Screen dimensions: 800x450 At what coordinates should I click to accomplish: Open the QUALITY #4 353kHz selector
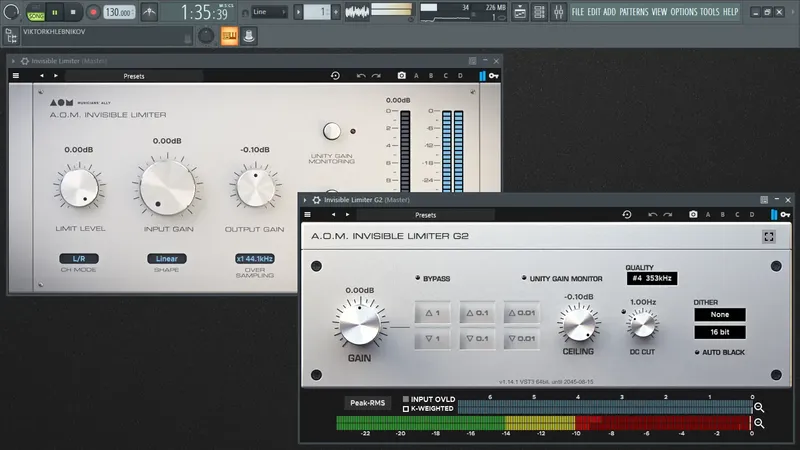pos(652,278)
